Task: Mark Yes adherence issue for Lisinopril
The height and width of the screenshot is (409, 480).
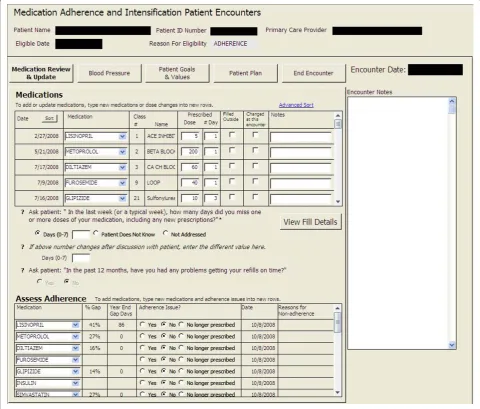Action: click(142, 324)
